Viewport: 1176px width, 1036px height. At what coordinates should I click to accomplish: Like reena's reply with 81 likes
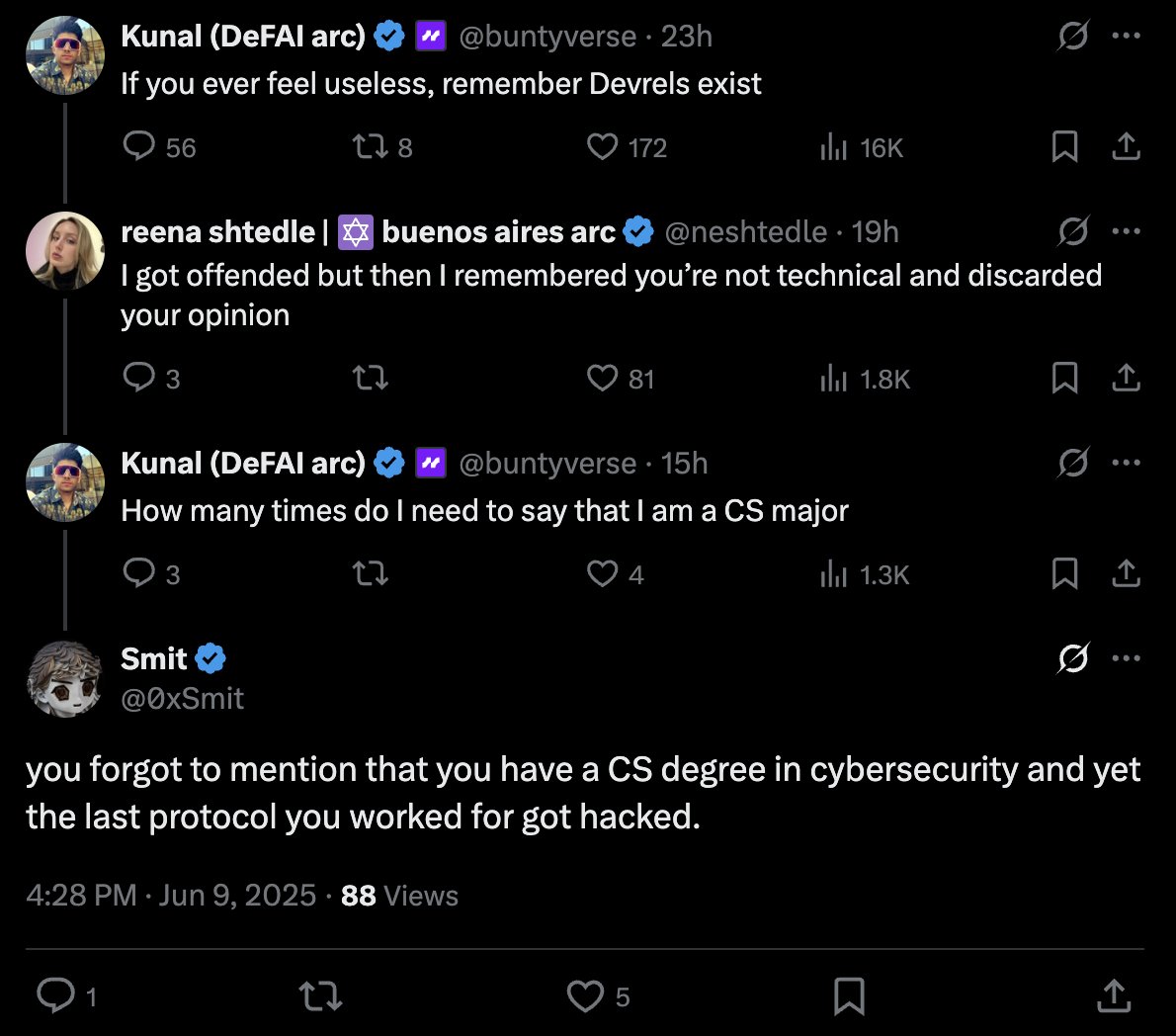pos(602,379)
